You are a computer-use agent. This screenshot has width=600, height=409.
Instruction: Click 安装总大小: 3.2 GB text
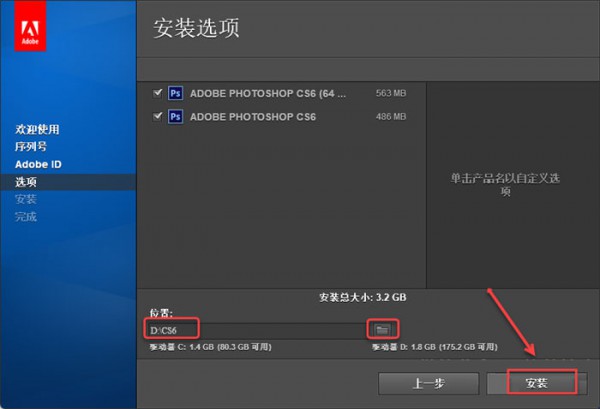[363, 297]
